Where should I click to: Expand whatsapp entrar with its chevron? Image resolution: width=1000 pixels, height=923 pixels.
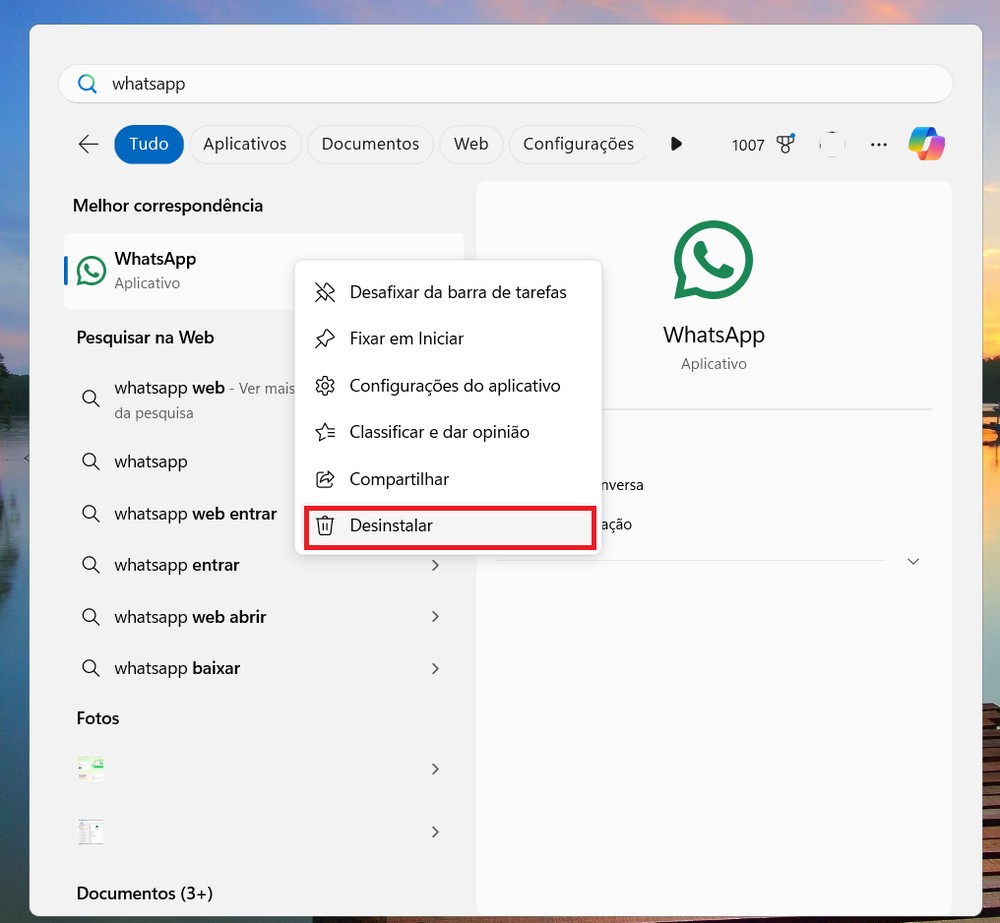click(x=435, y=565)
